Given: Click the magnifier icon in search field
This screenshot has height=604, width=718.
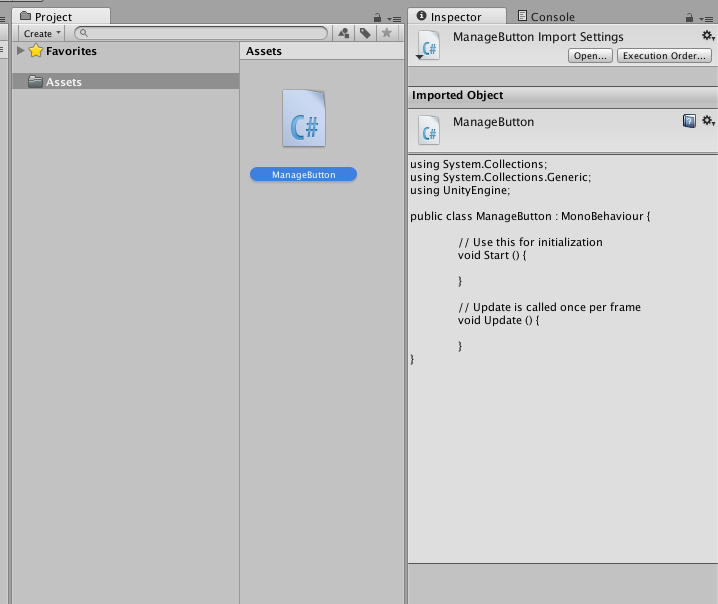Looking at the screenshot, I should pos(83,33).
